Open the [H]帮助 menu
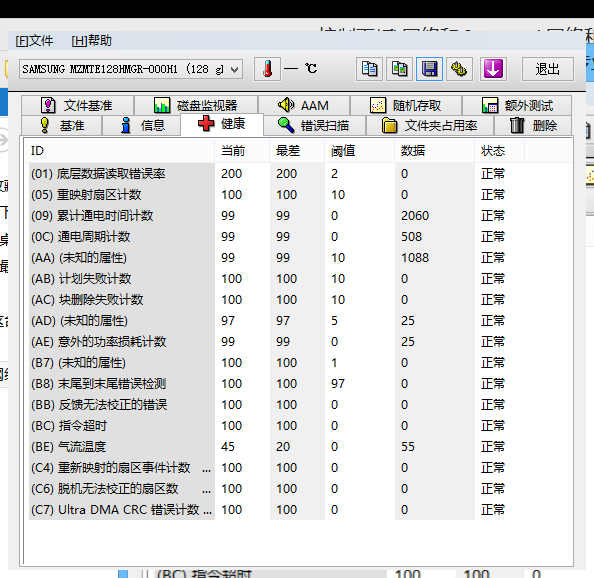594x578 pixels. 91,41
